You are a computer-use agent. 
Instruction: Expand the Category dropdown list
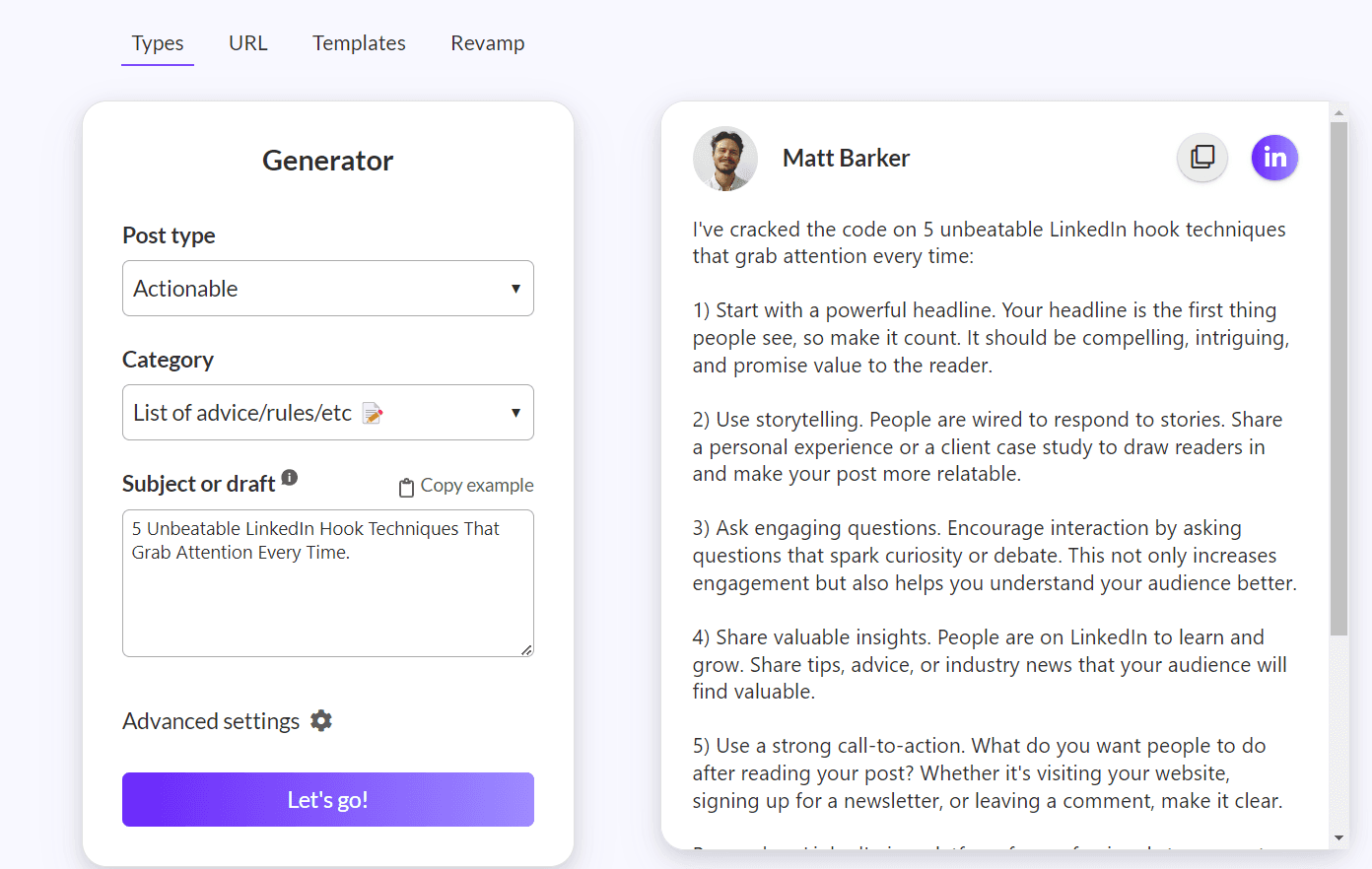pos(328,413)
